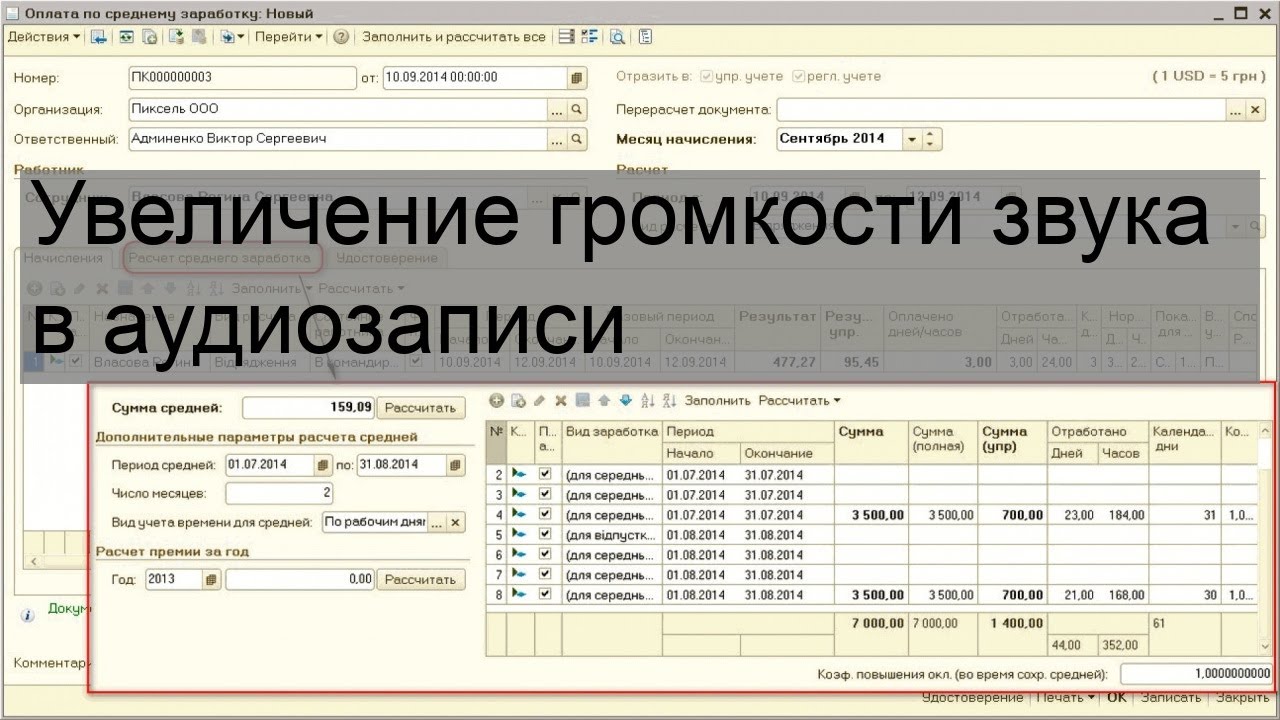The image size is (1280, 720).
Task: Open calendar for Период средней end date
Action: (x=456, y=465)
